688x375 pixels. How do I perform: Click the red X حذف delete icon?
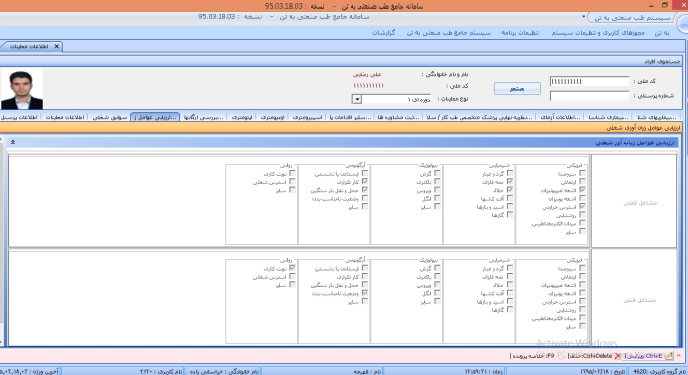618,356
